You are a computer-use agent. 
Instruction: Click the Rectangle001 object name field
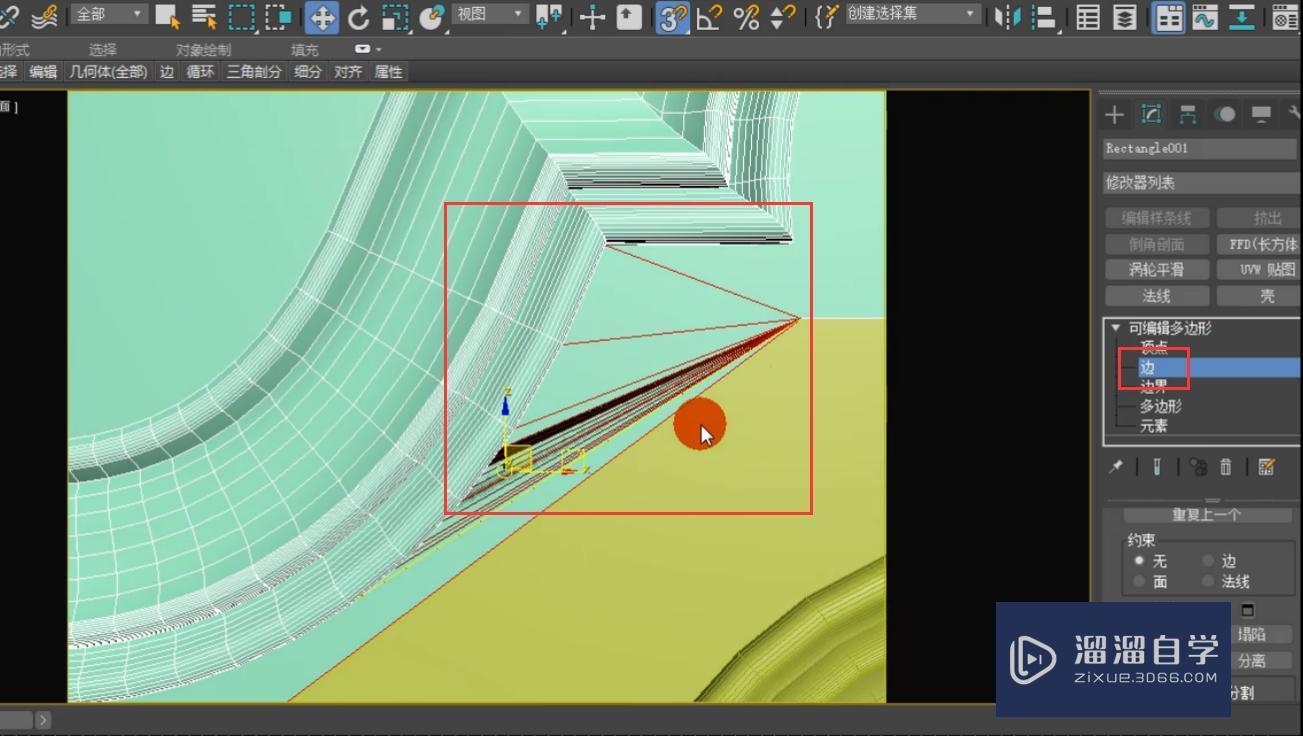[x=1200, y=148]
